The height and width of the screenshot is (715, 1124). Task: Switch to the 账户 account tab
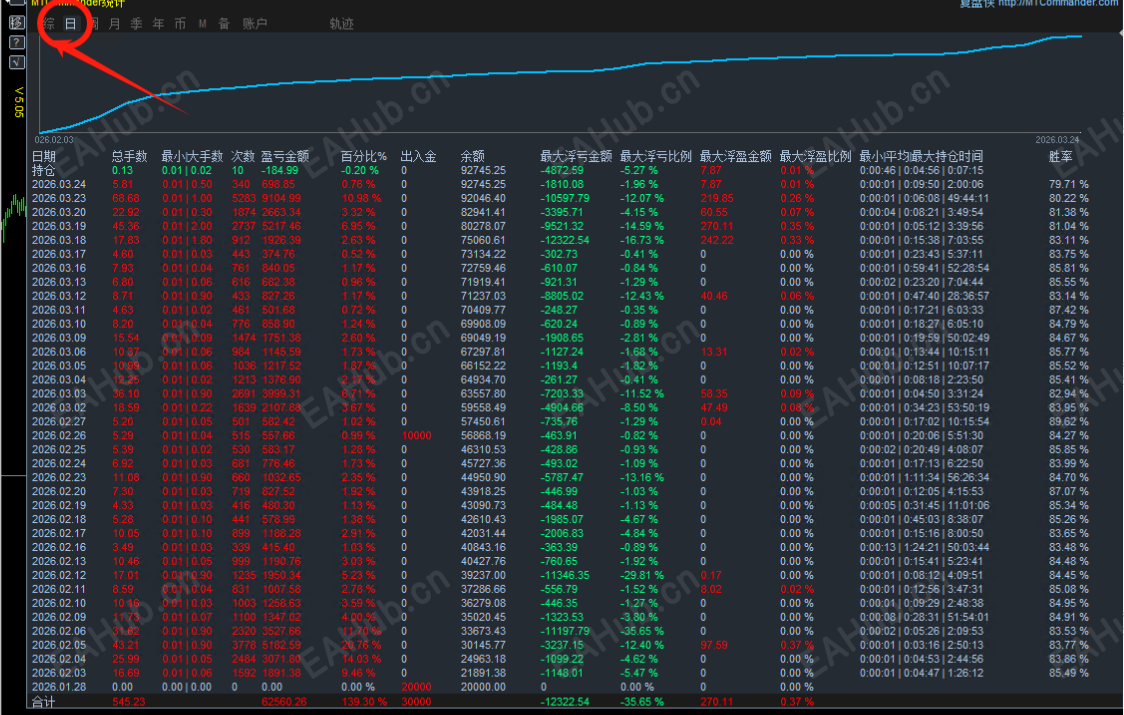254,24
